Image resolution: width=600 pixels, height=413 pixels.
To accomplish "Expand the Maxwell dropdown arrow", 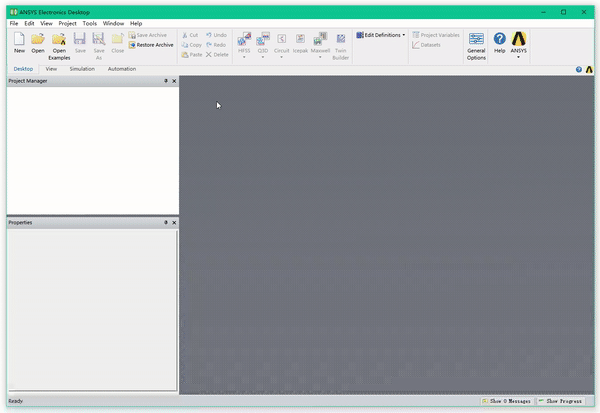I will pos(320,57).
